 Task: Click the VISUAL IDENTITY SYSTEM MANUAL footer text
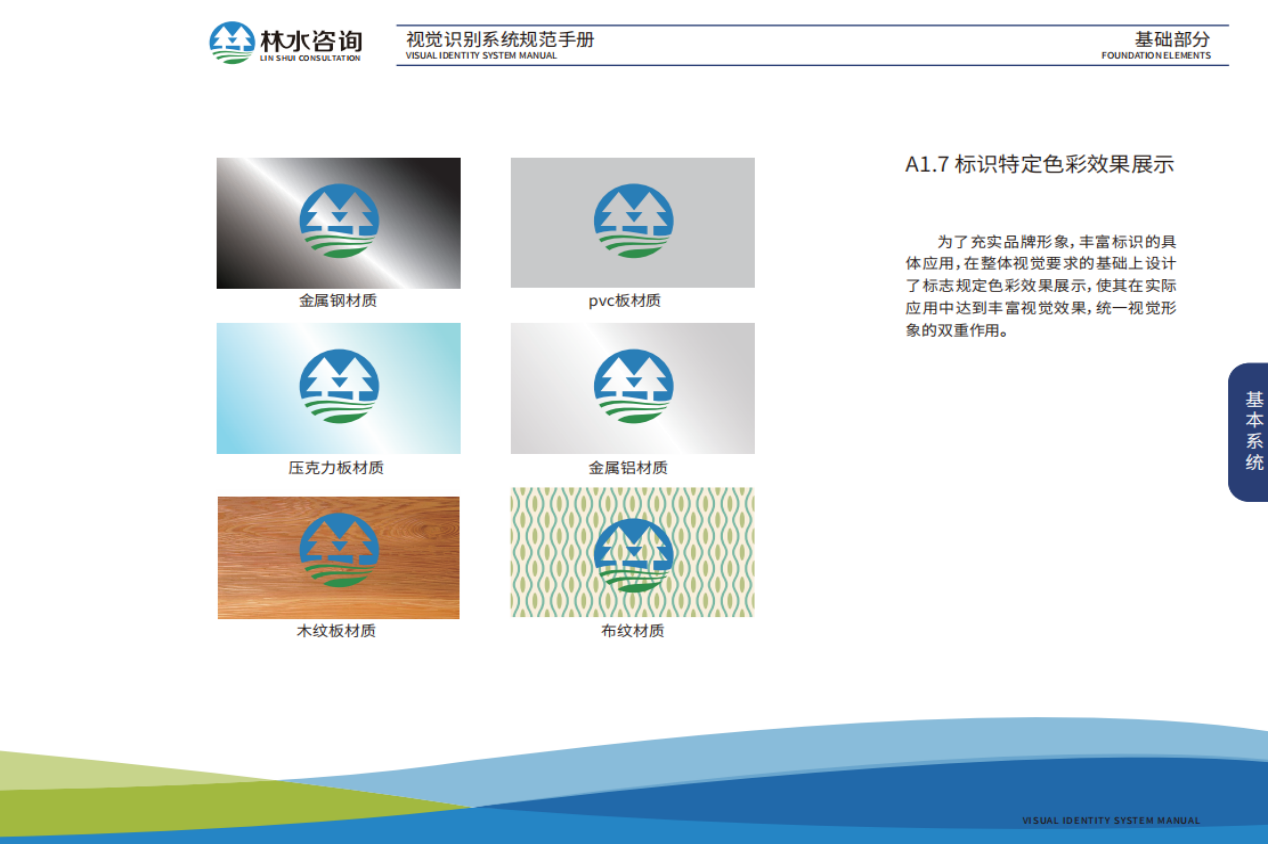click(x=1110, y=821)
